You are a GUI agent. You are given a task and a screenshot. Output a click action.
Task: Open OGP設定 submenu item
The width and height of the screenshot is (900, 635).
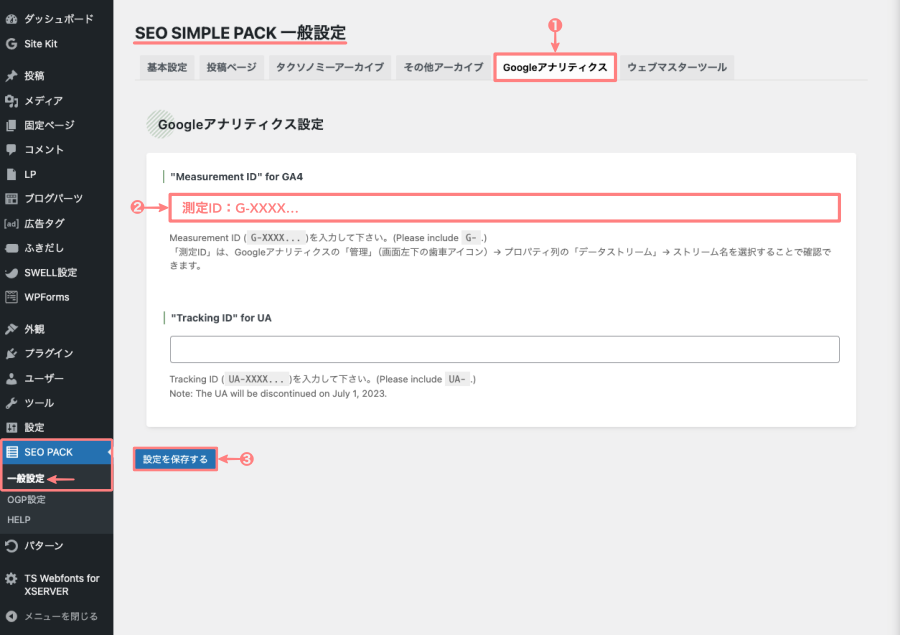[26, 500]
